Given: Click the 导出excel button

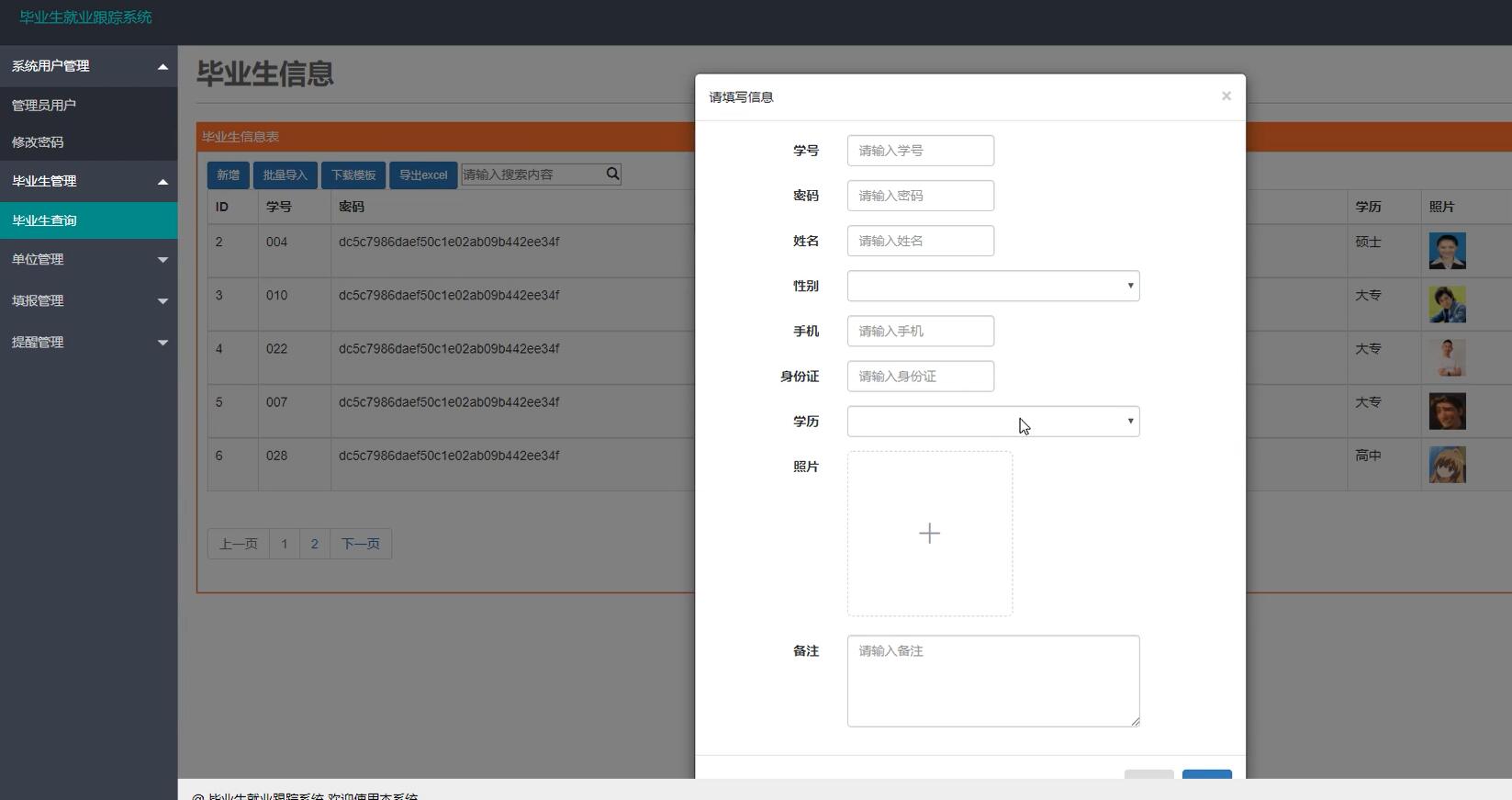Looking at the screenshot, I should [x=423, y=175].
